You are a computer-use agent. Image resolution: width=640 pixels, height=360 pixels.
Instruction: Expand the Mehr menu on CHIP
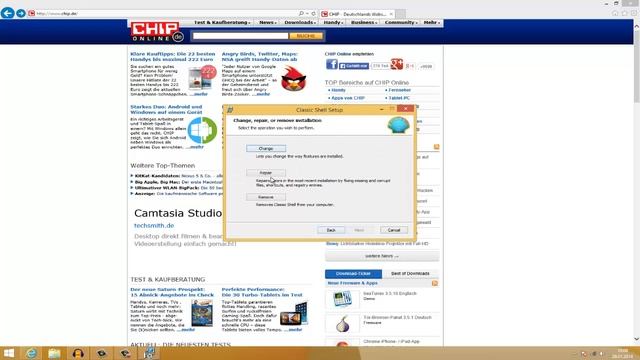pyautogui.click(x=431, y=22)
